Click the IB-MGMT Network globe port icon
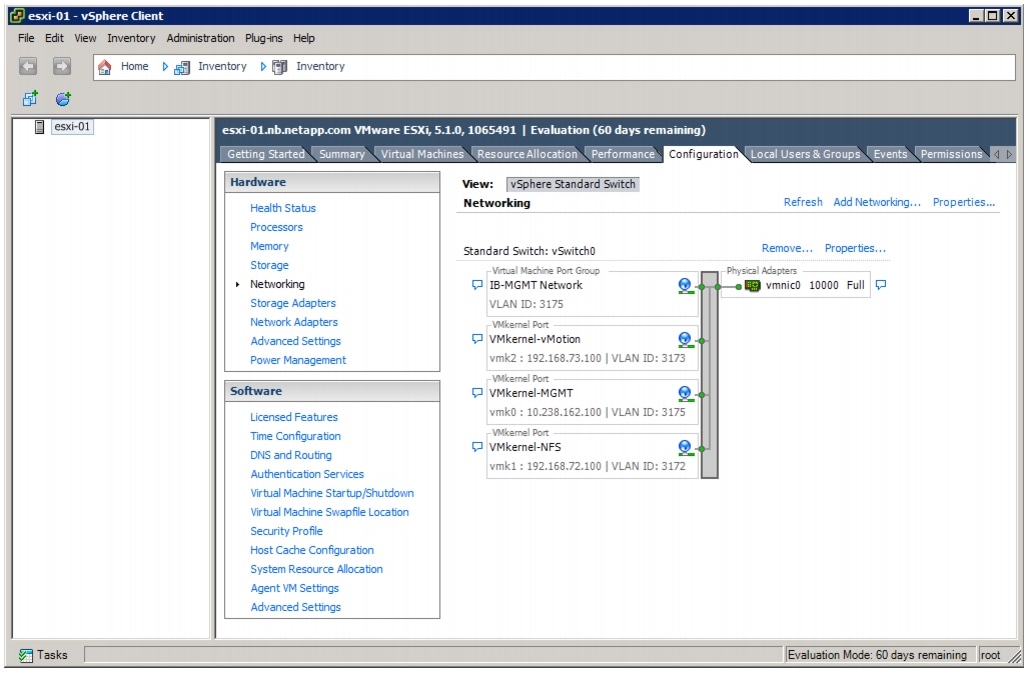The height and width of the screenshot is (678, 1025). click(685, 286)
